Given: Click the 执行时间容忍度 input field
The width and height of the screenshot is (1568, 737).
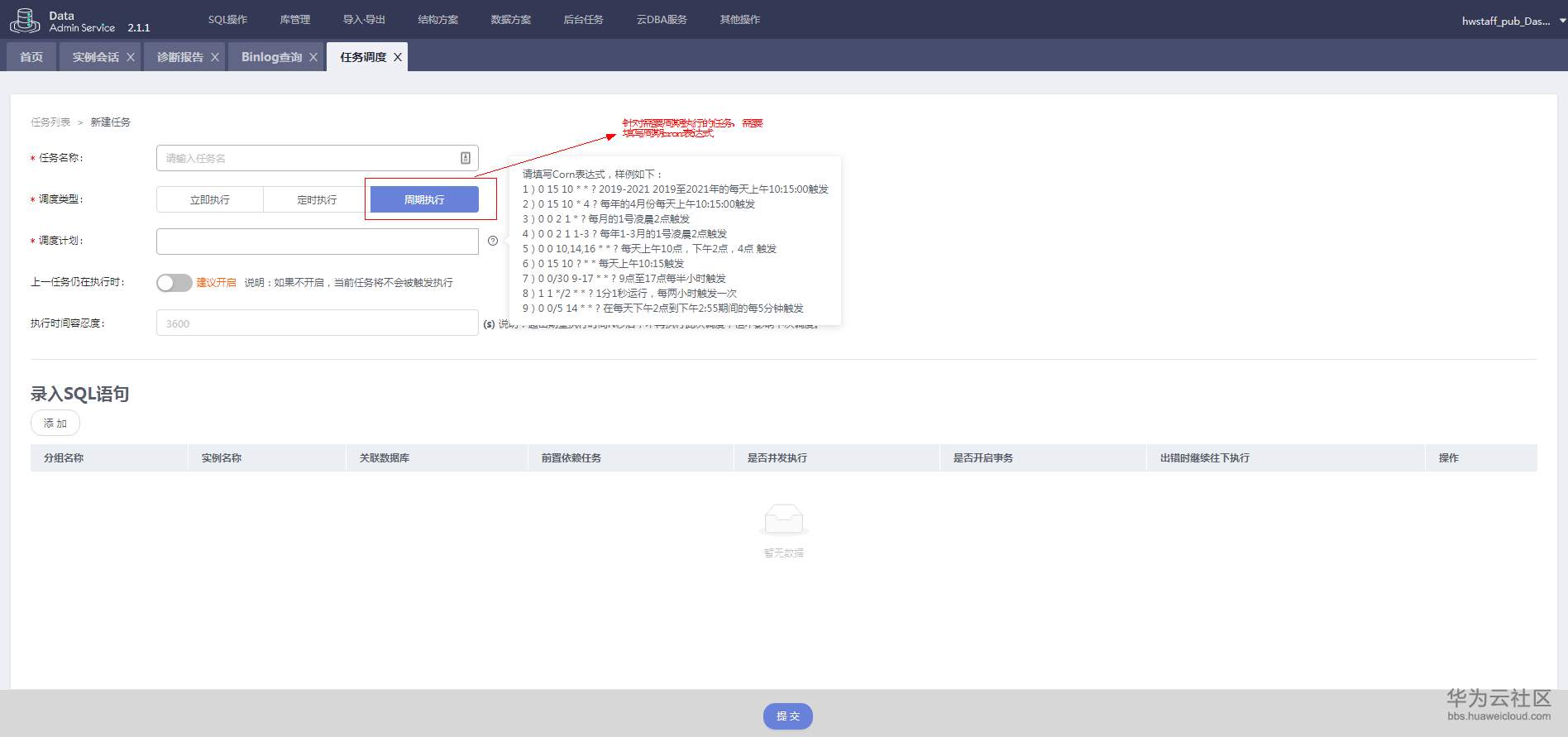Looking at the screenshot, I should (x=318, y=323).
